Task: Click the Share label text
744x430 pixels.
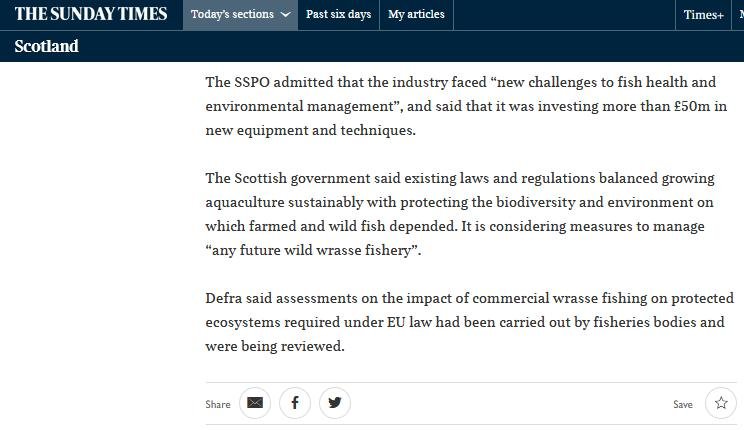Action: pyautogui.click(x=218, y=404)
